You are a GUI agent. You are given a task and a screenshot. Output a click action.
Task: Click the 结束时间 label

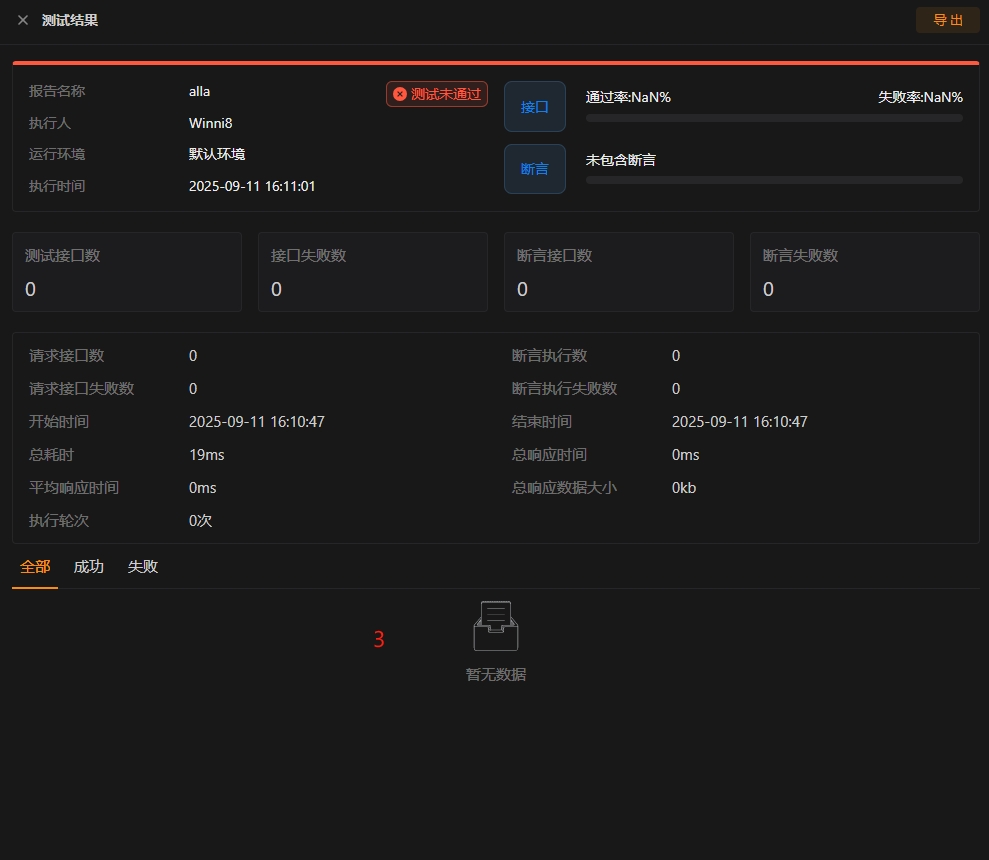(x=542, y=421)
